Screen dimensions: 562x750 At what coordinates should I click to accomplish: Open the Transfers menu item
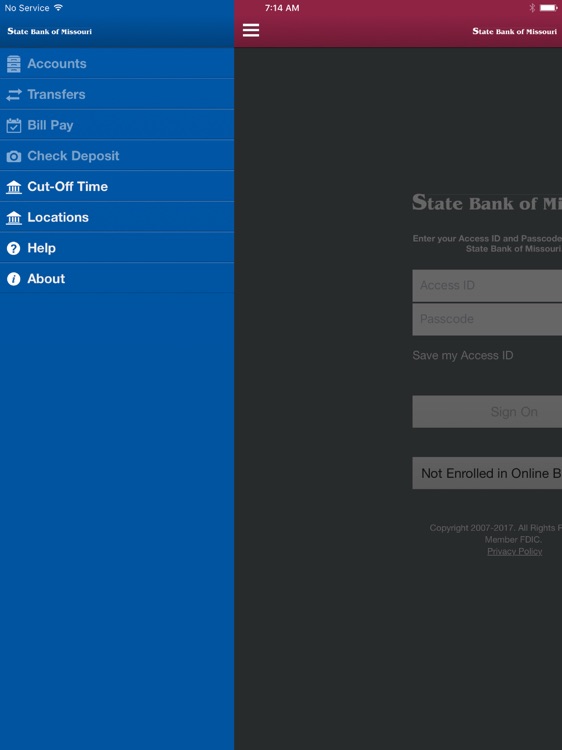tap(117, 94)
